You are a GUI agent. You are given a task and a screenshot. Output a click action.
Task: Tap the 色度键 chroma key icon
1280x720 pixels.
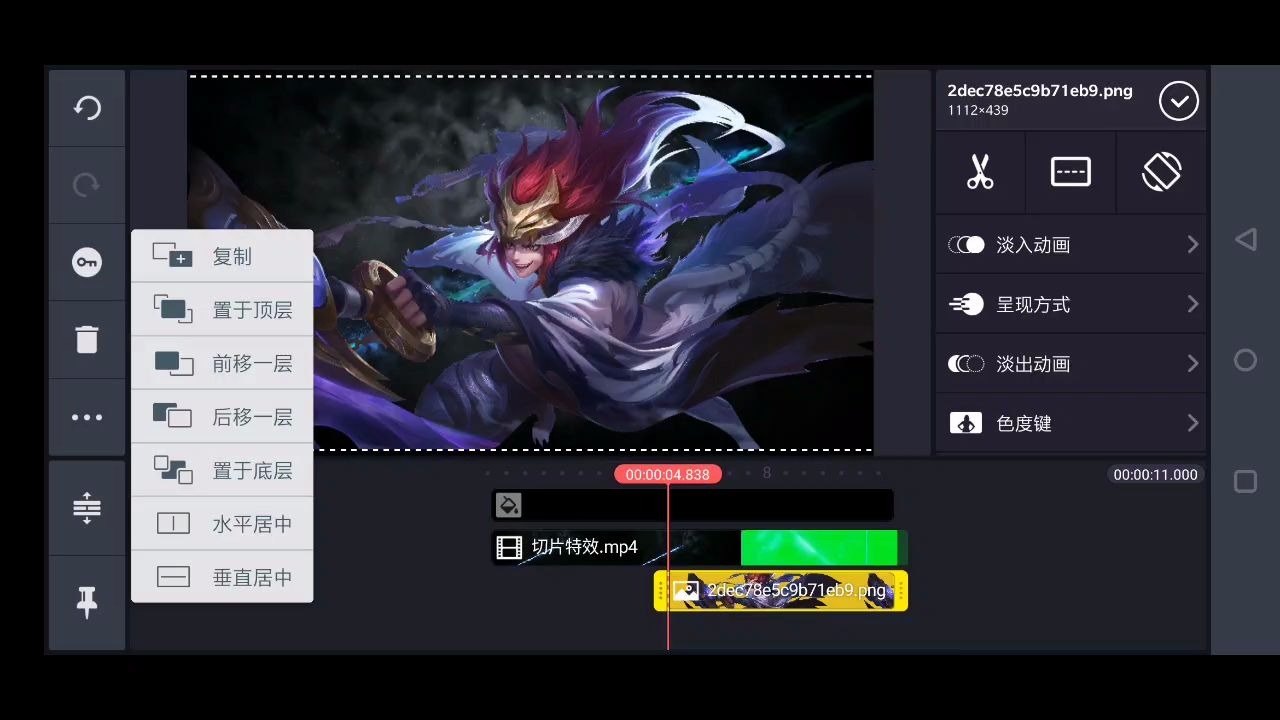pyautogui.click(x=966, y=423)
